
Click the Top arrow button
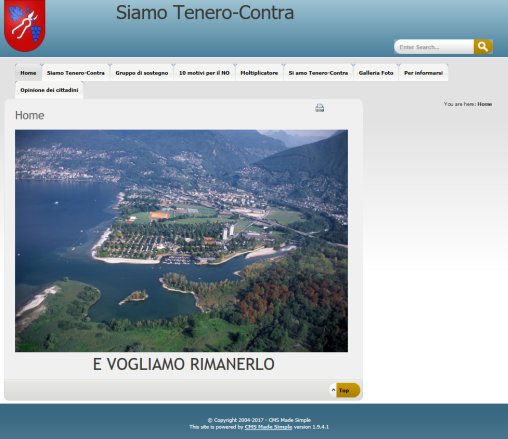[x=345, y=390]
